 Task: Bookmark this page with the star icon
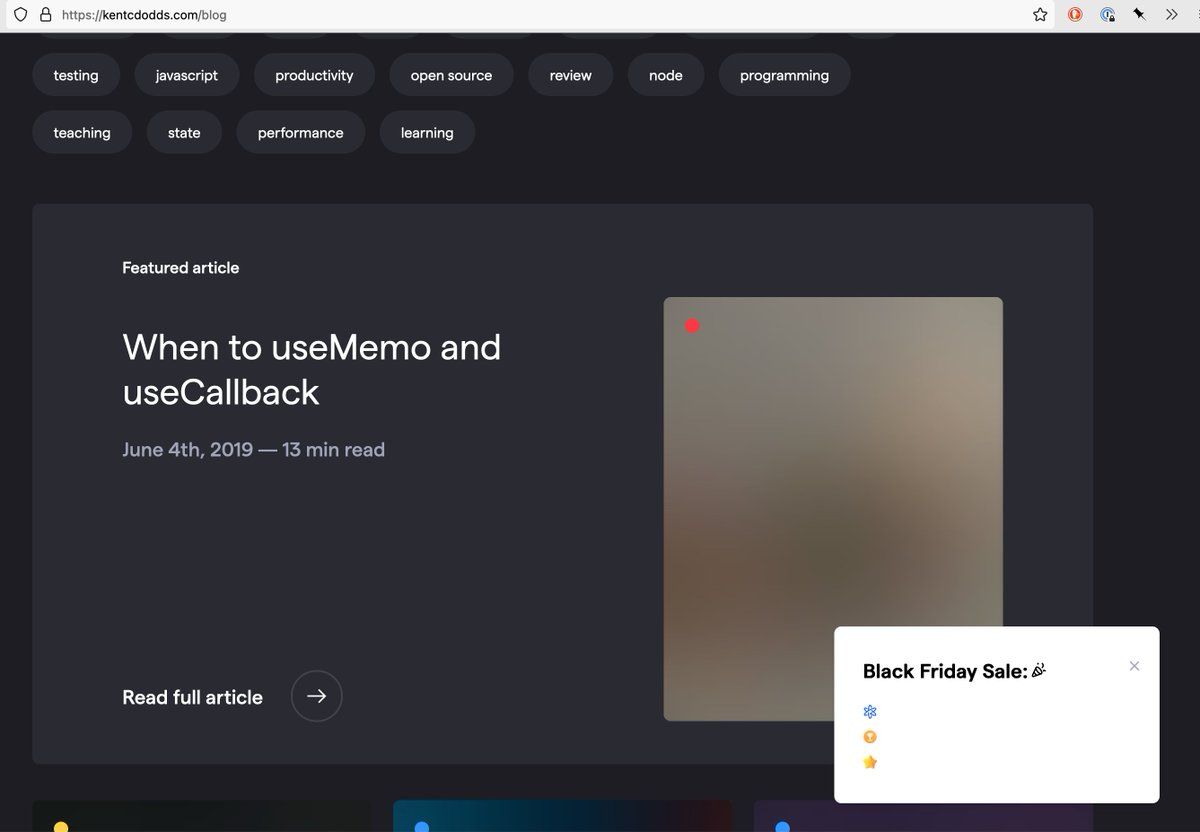click(x=1040, y=15)
